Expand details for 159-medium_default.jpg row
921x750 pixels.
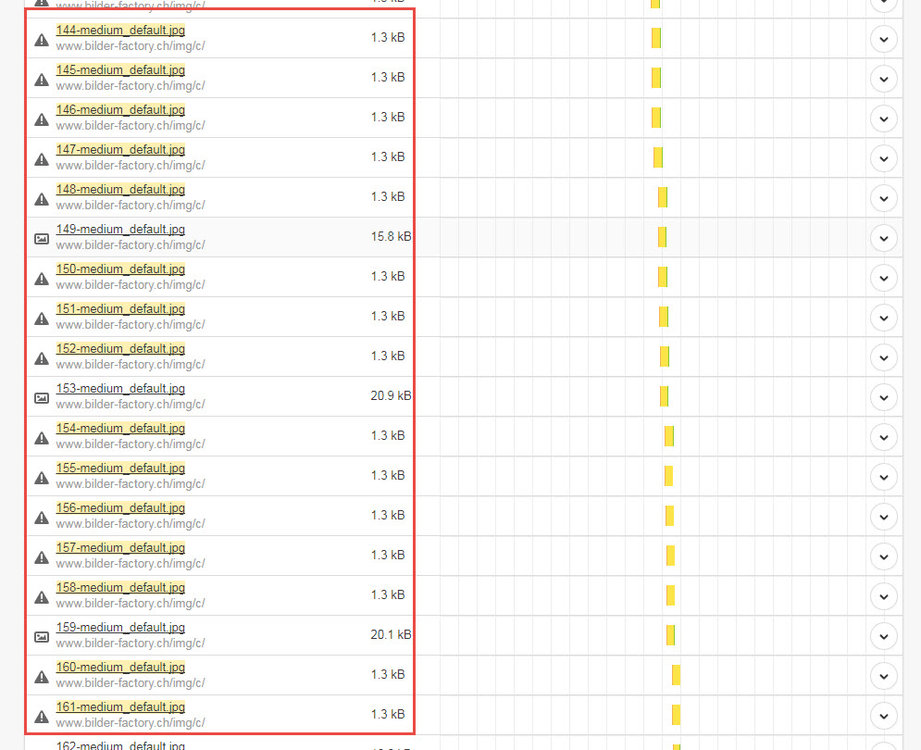(883, 636)
